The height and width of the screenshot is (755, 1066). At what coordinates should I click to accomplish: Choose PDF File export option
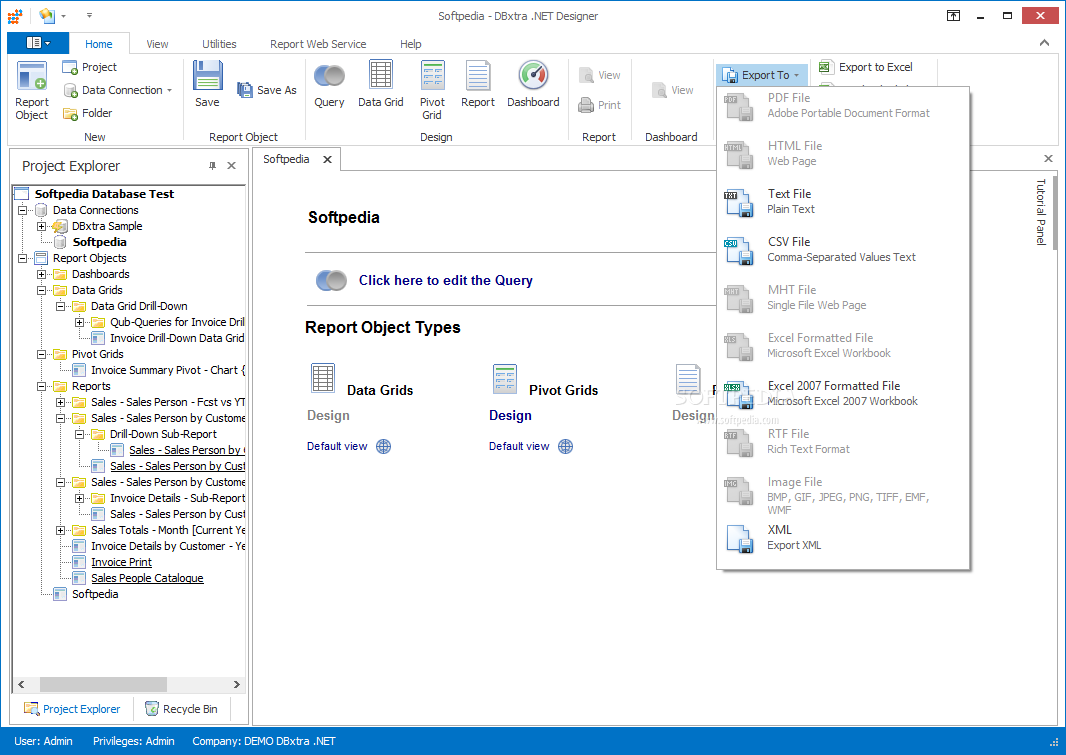click(843, 105)
